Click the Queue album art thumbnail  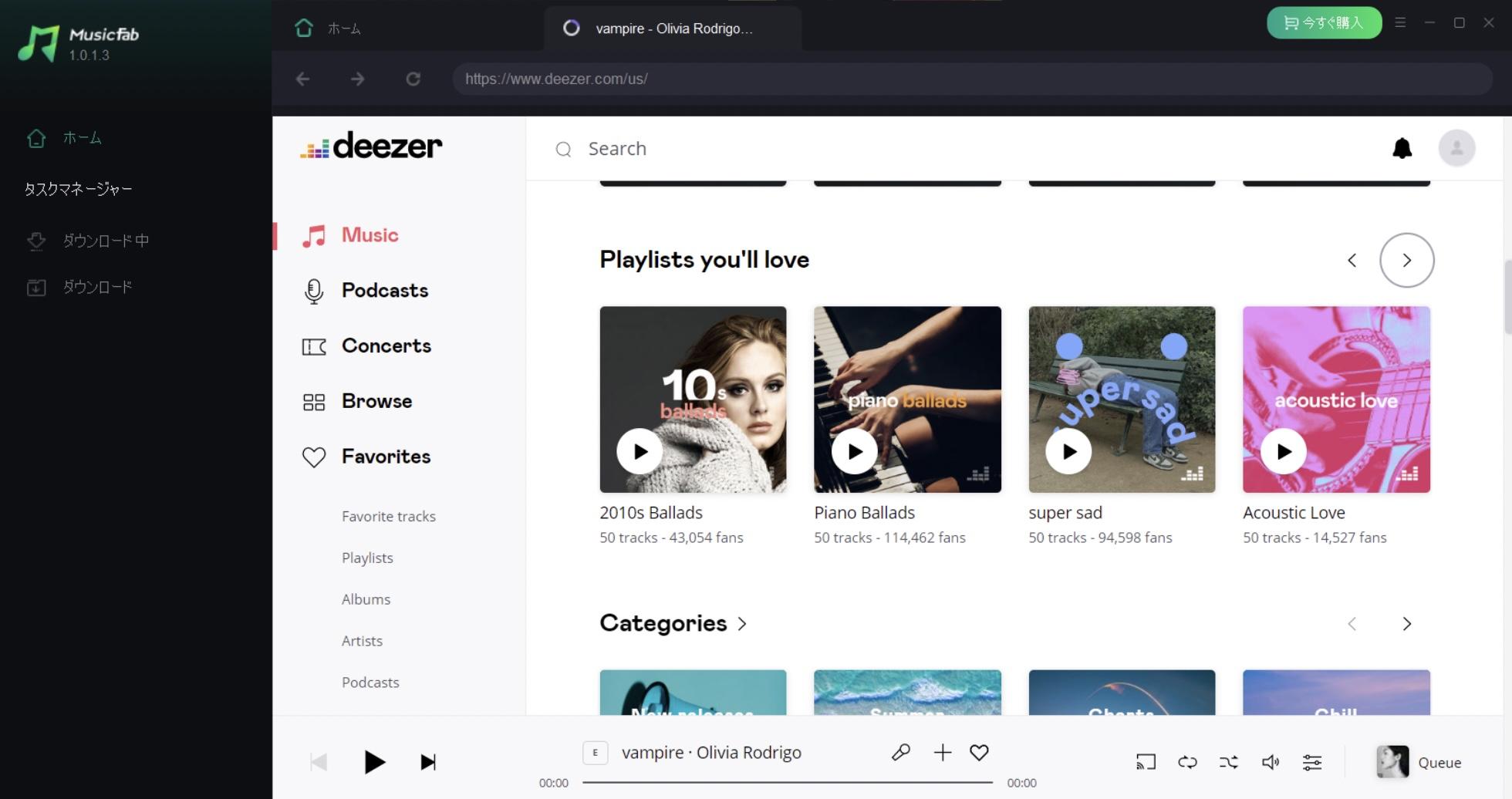pyautogui.click(x=1392, y=762)
